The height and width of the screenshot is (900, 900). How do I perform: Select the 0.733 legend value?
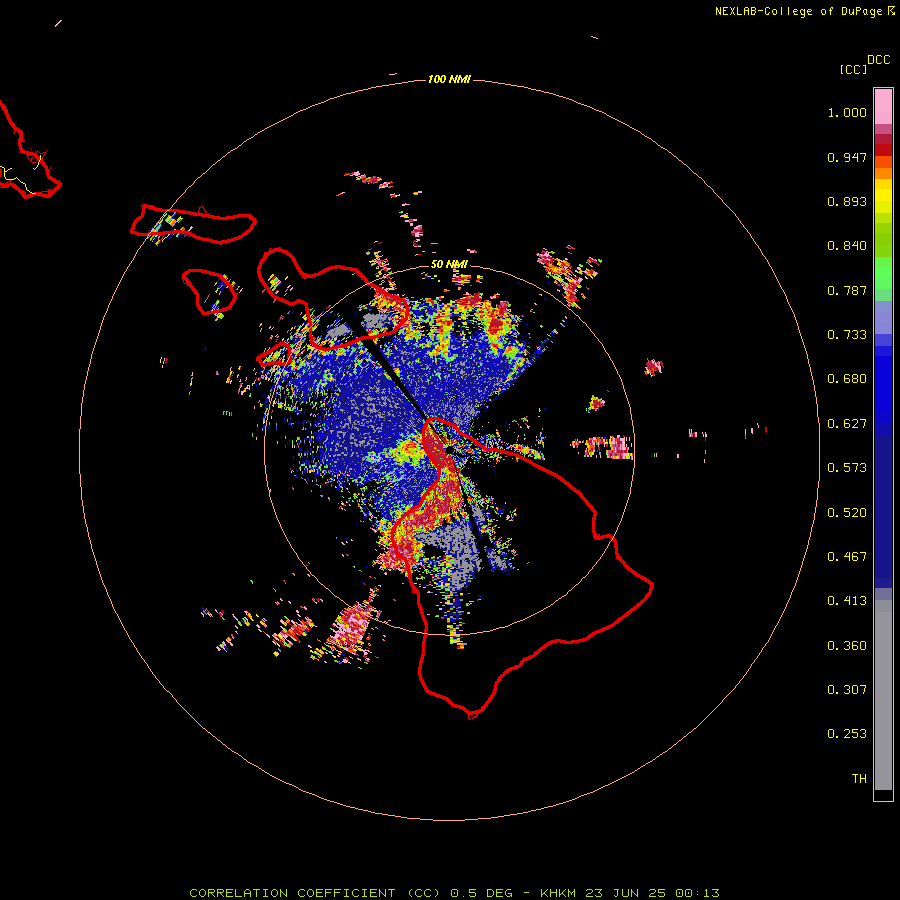pyautogui.click(x=847, y=335)
